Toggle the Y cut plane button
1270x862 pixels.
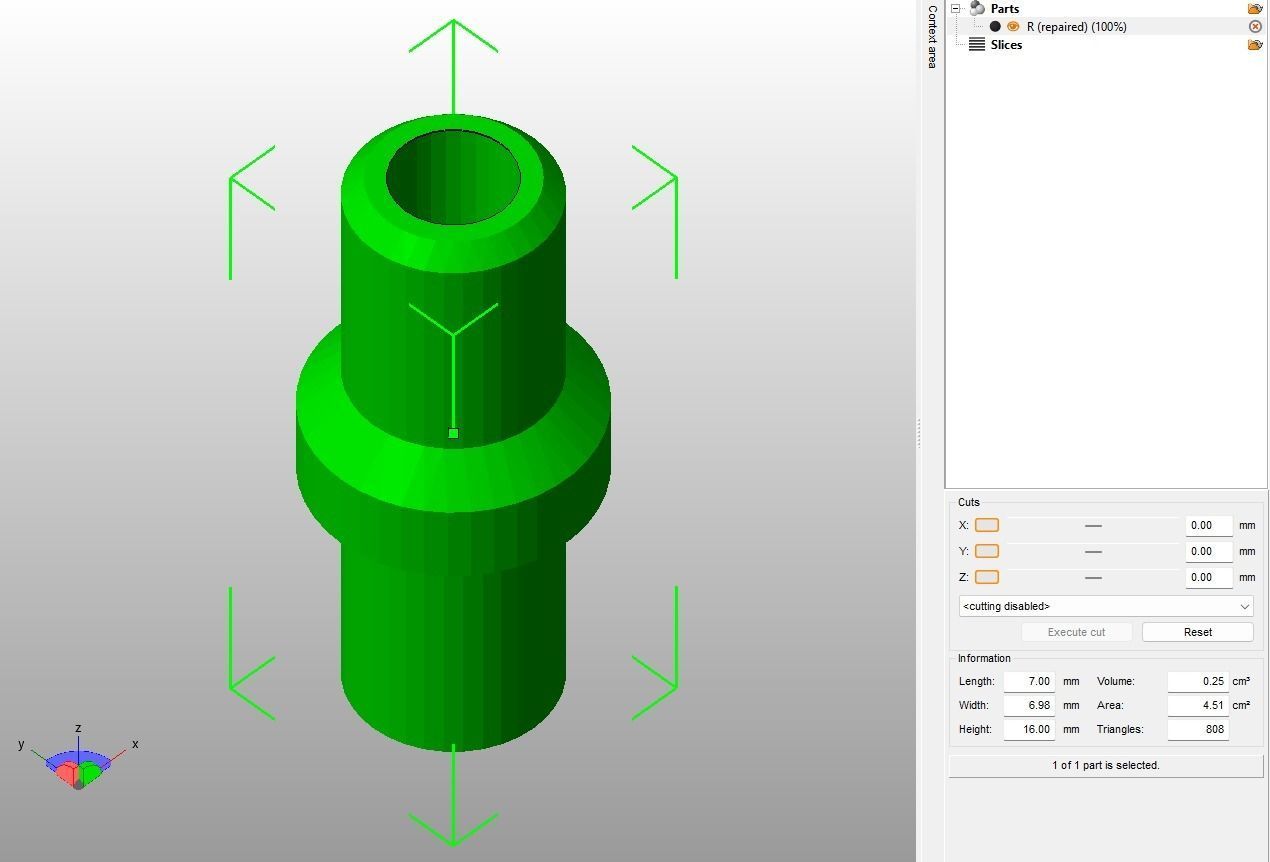click(x=987, y=551)
